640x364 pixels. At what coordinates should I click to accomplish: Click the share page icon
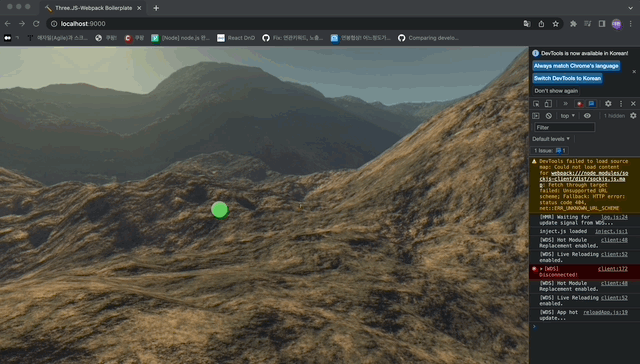point(541,24)
